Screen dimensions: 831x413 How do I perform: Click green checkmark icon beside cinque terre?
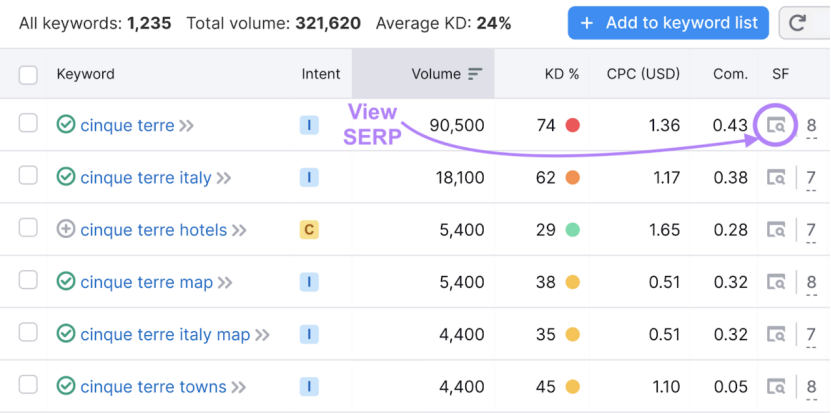pos(66,126)
